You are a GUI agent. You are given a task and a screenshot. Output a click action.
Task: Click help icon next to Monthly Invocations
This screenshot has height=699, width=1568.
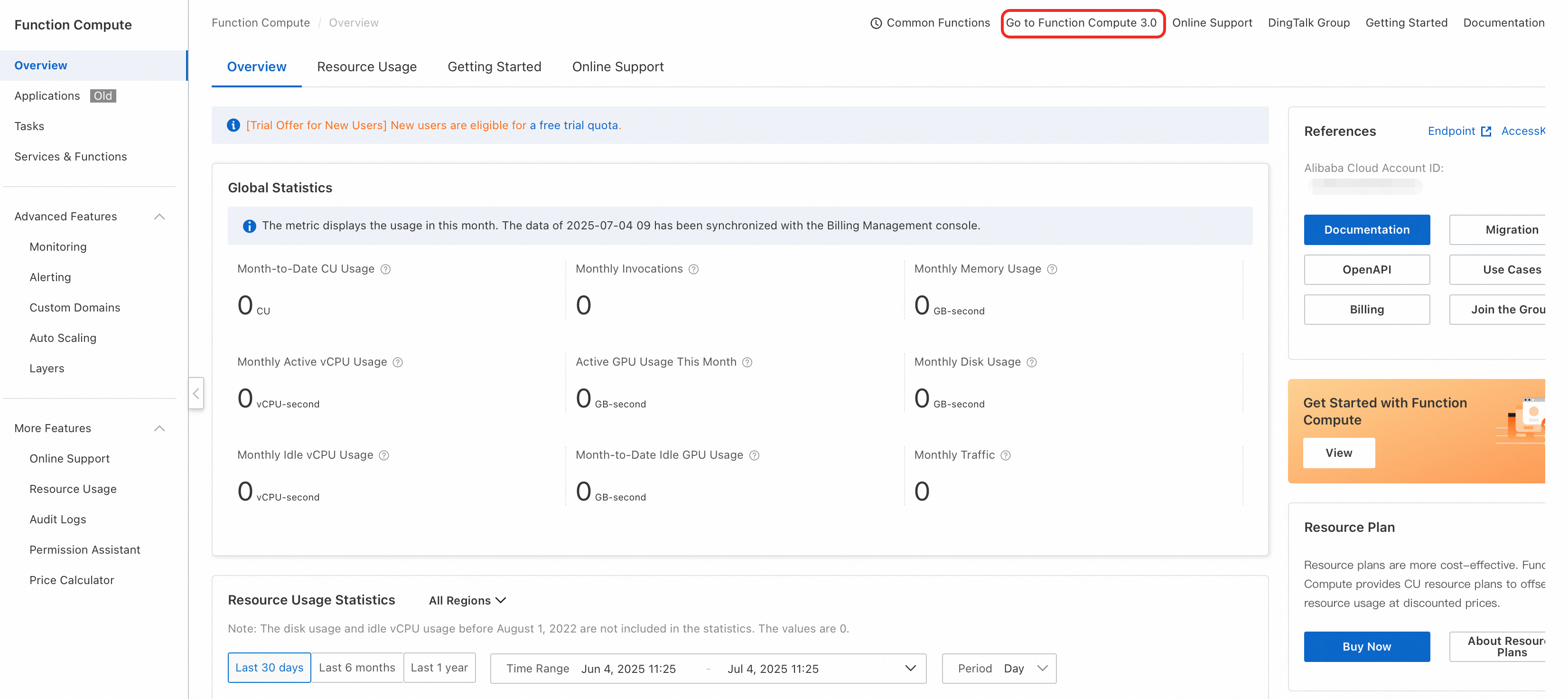[693, 269]
